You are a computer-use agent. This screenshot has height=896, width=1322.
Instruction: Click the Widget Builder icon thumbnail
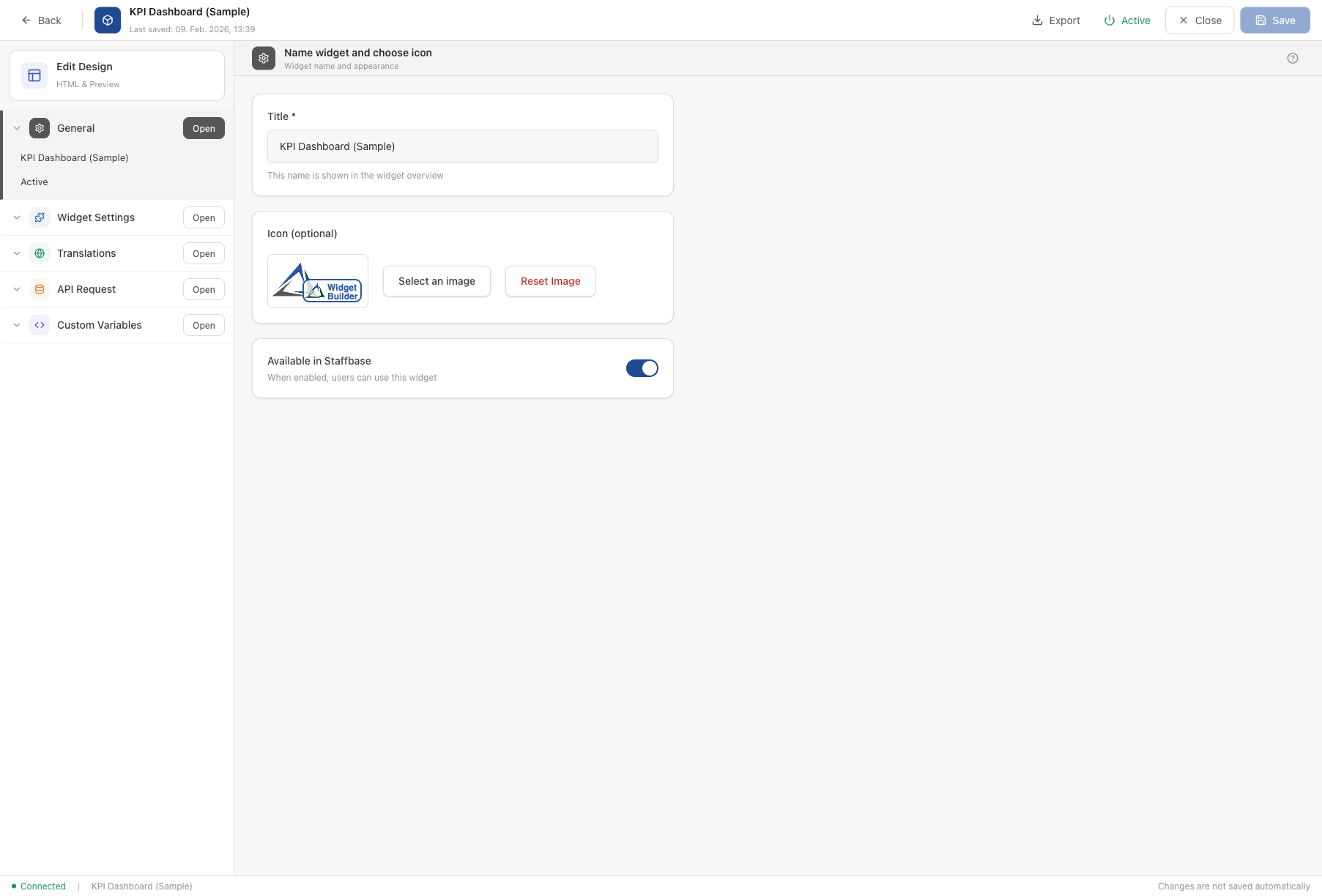(x=317, y=281)
